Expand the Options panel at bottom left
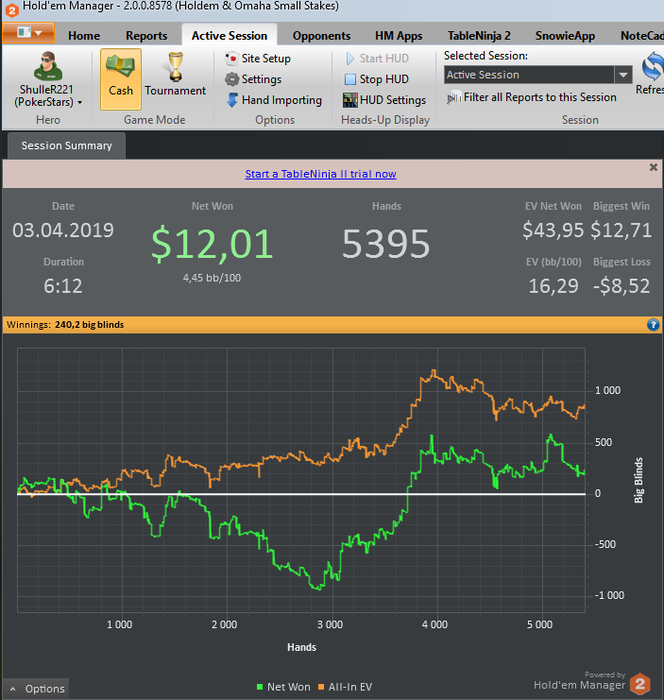Screen dimensions: 664x700 [38, 688]
